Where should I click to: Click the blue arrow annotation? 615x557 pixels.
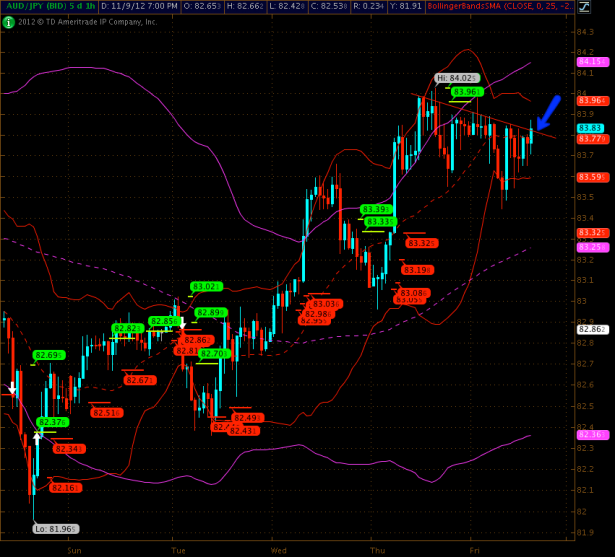point(546,110)
